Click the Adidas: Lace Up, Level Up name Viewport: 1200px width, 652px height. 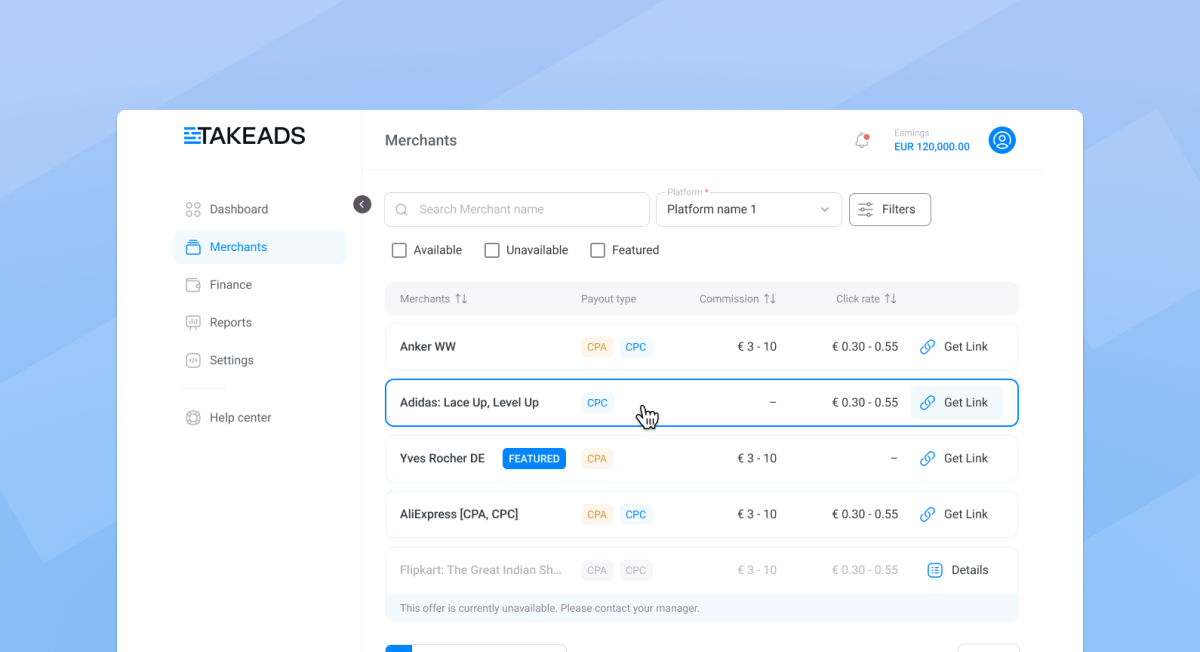[469, 403]
